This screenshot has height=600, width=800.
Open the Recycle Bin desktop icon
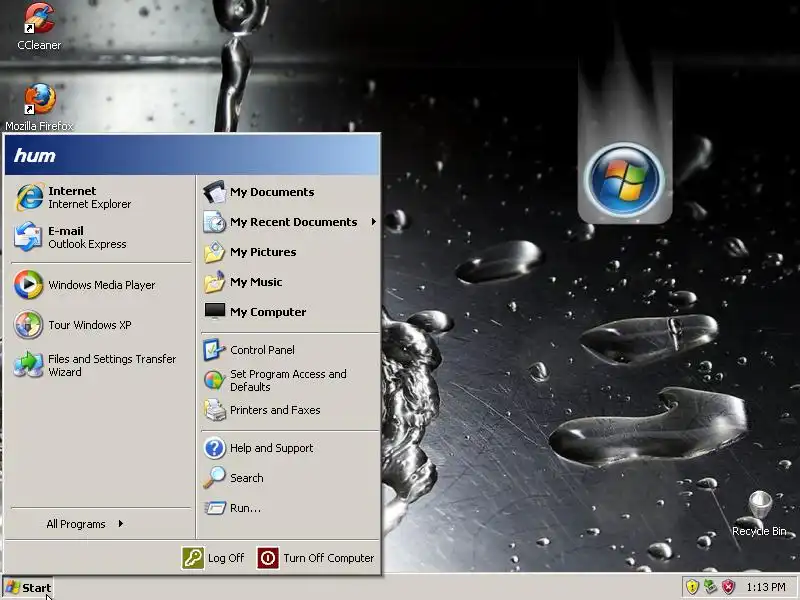(759, 505)
